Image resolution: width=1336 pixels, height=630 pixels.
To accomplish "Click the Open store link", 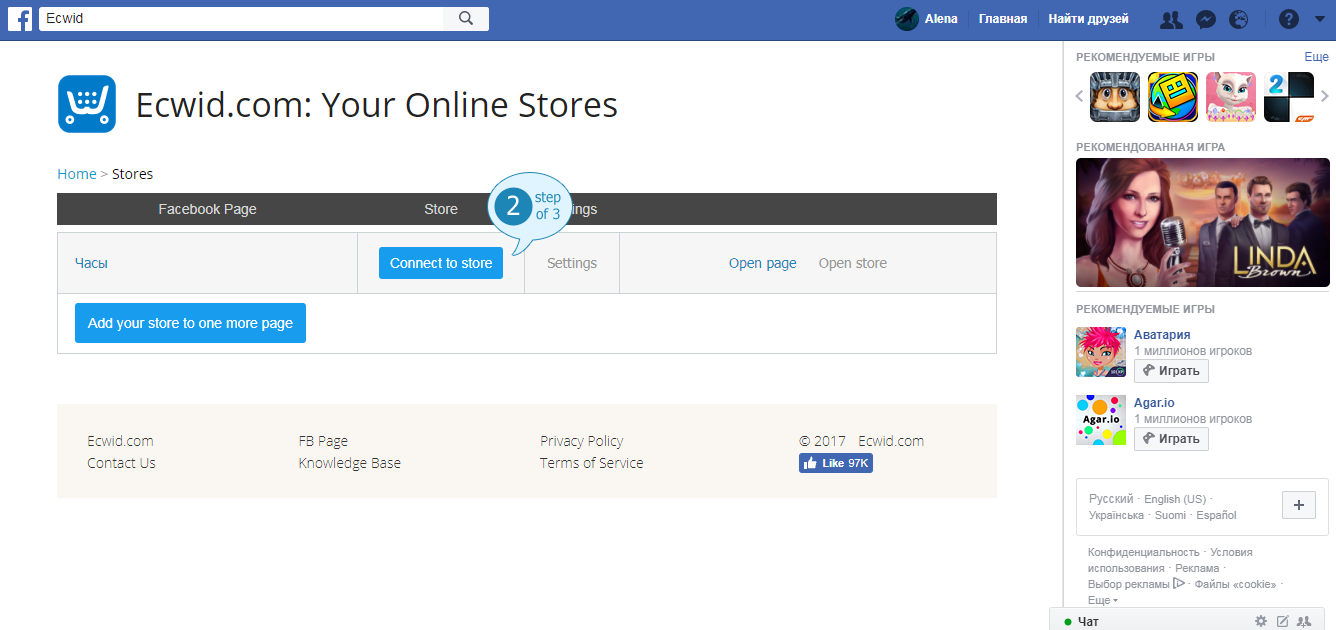I will point(853,263).
